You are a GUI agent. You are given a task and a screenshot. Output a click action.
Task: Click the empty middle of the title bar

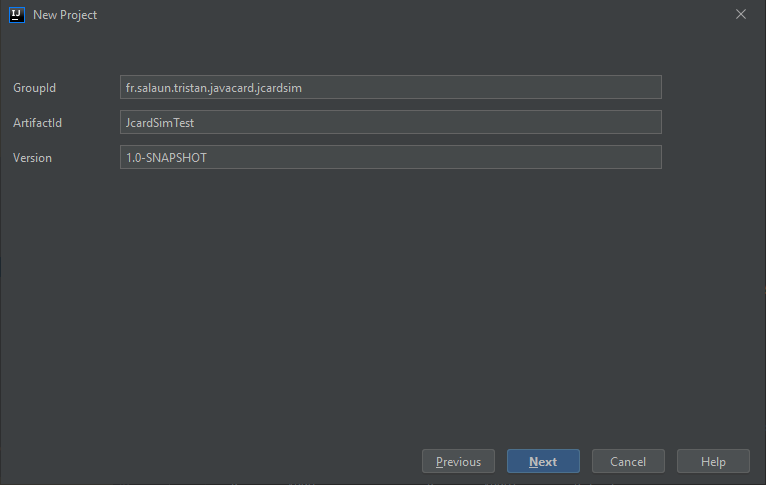[400, 15]
